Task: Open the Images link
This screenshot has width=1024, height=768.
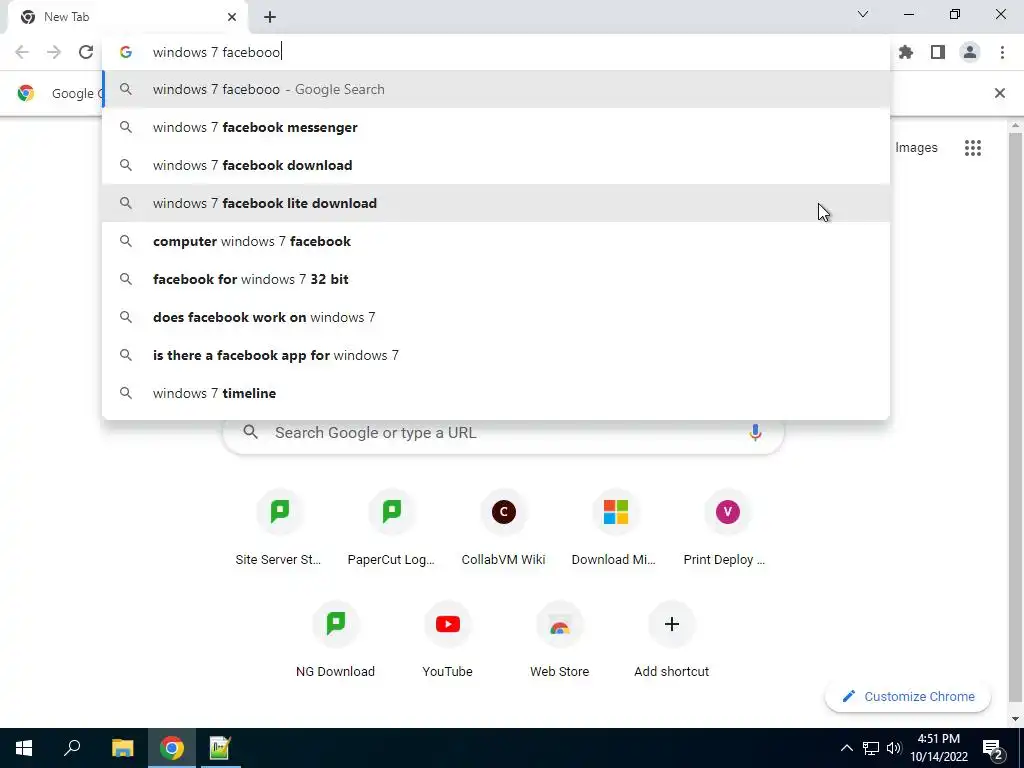Action: coord(916,148)
